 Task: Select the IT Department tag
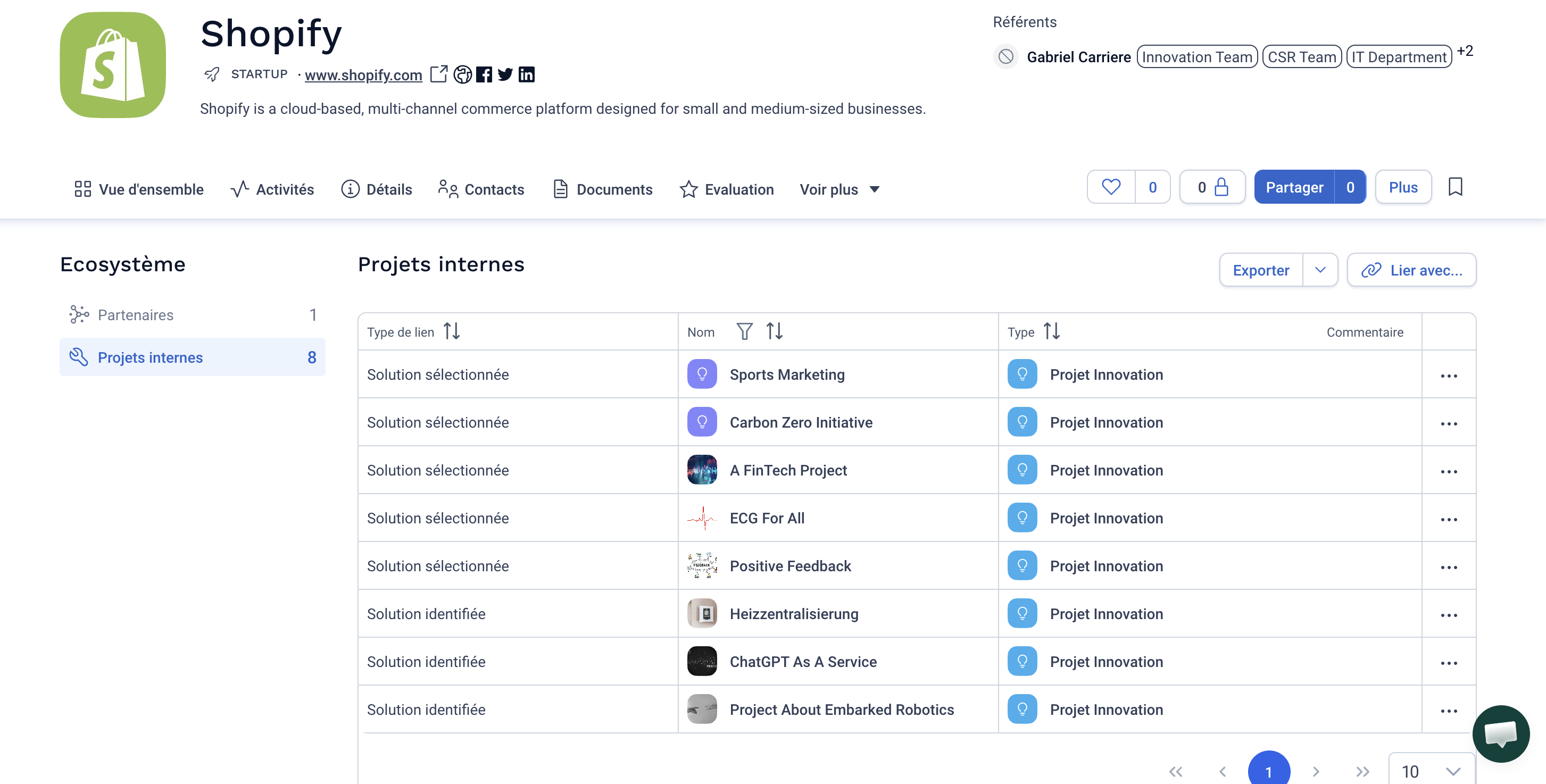tap(1399, 57)
